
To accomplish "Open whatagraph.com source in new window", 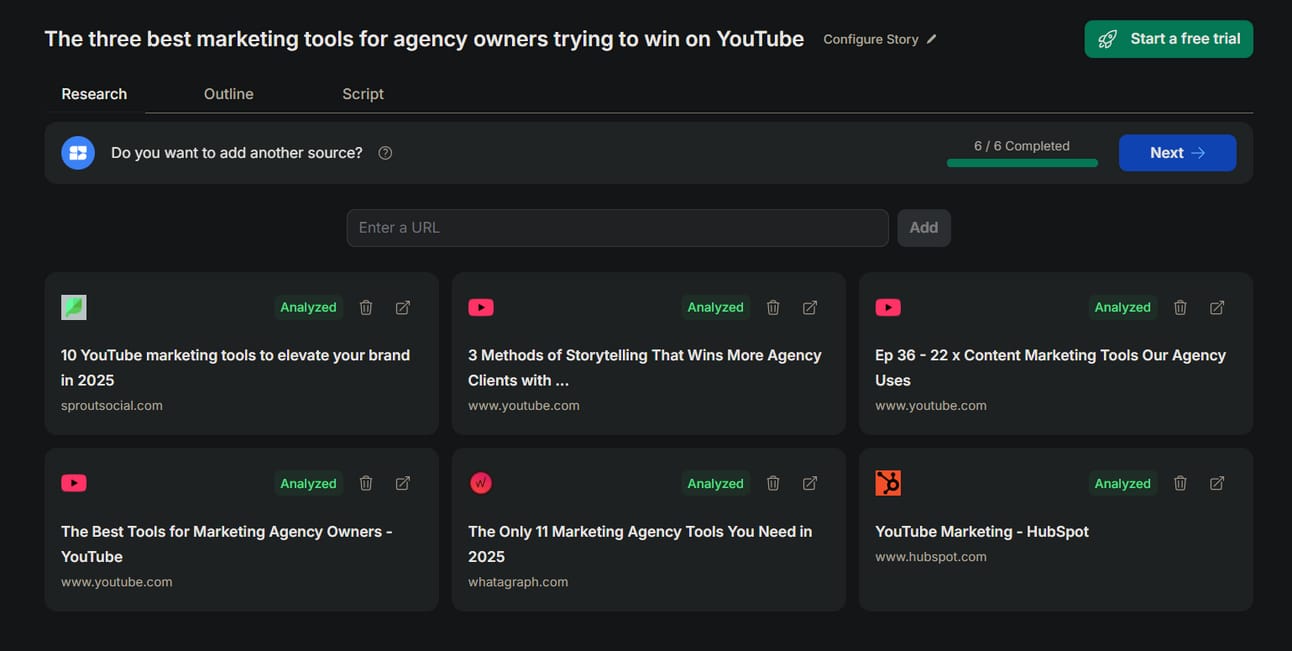I will point(810,484).
